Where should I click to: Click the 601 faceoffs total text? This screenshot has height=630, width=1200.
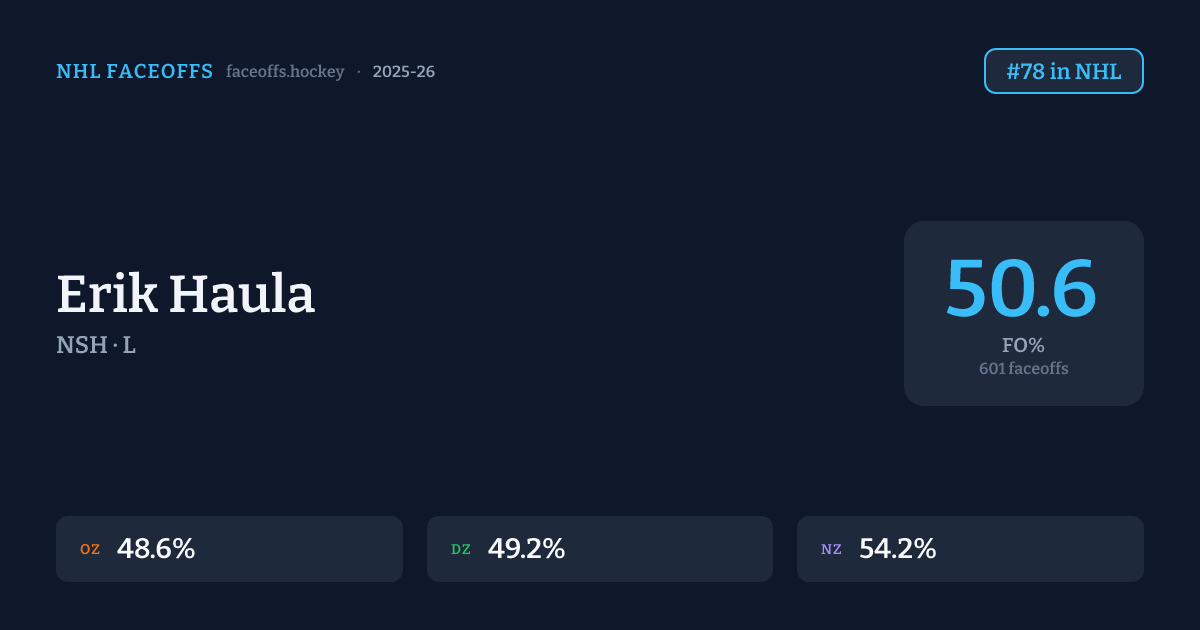pos(1023,369)
